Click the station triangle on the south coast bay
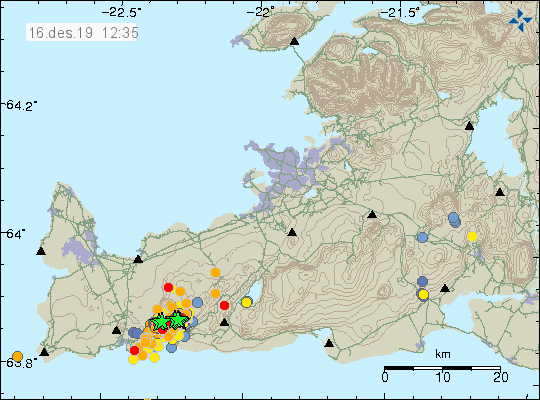 pos(329,343)
